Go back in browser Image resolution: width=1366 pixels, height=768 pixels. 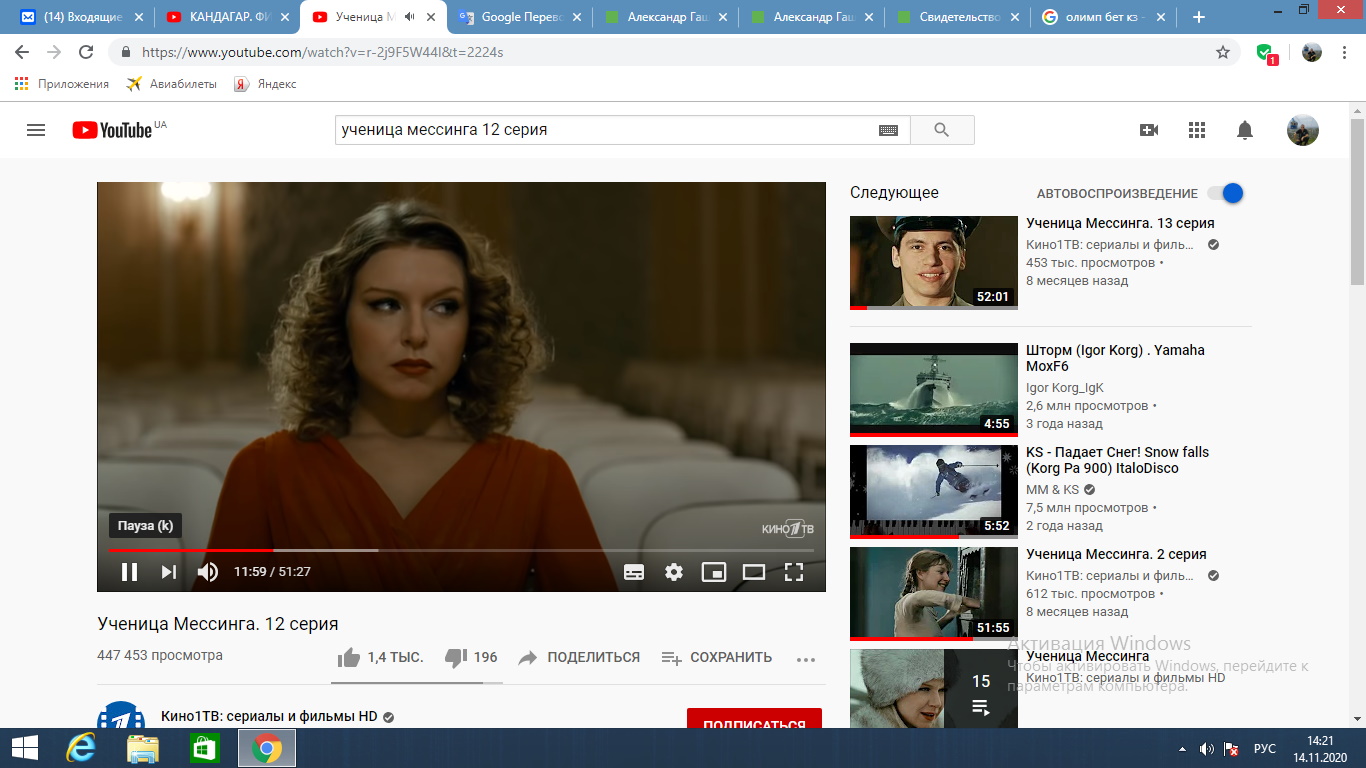click(22, 52)
